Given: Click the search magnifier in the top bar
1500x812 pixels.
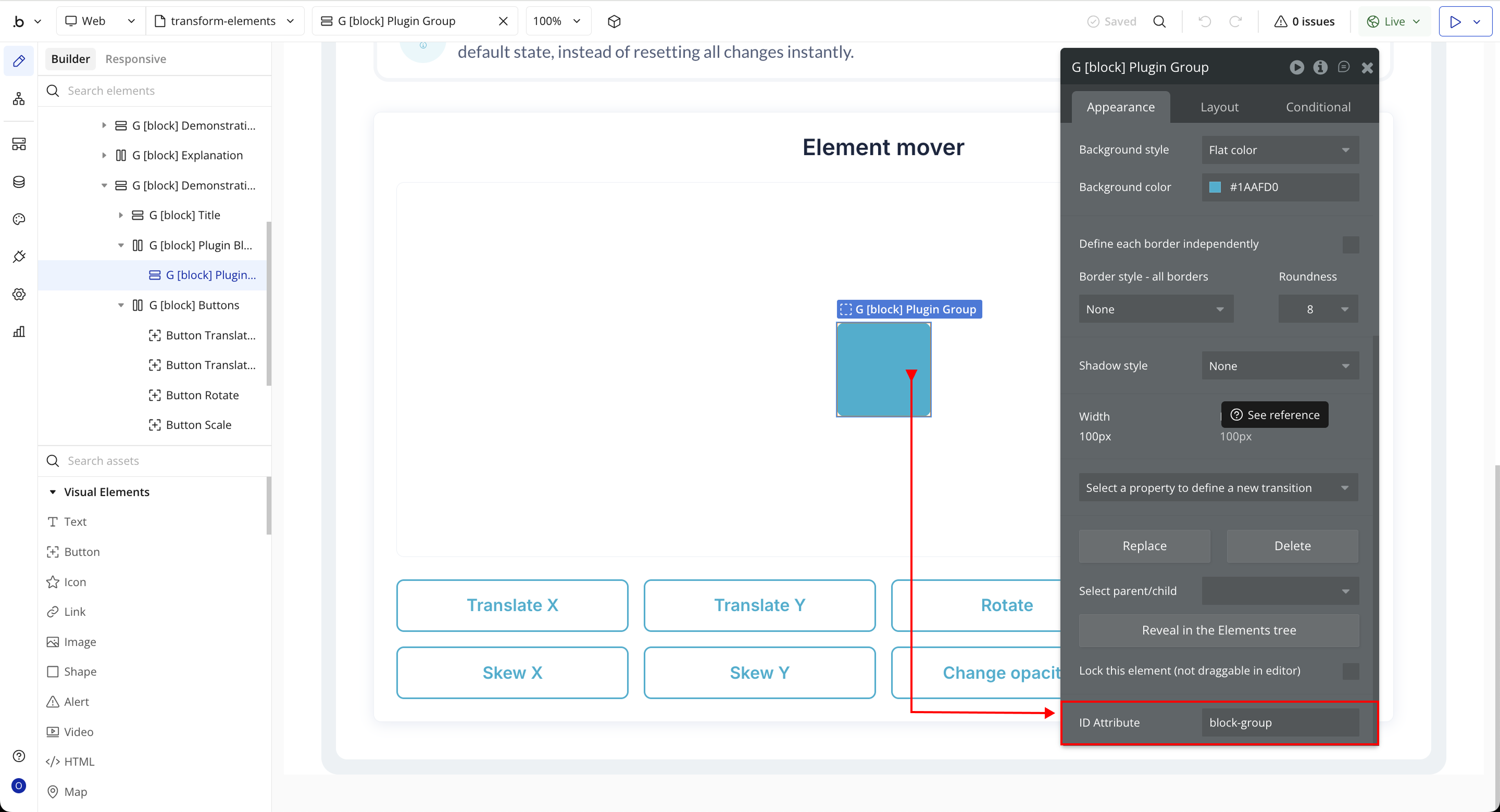Looking at the screenshot, I should coord(1159,21).
